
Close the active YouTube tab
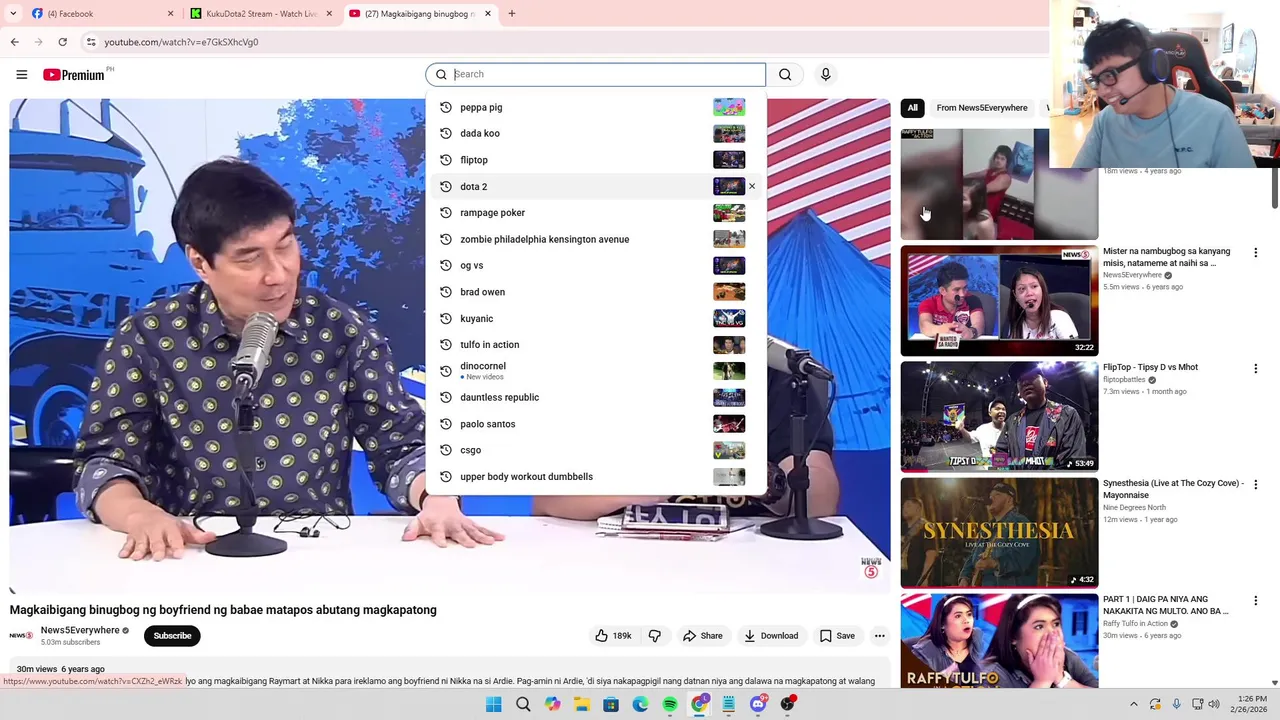[x=487, y=14]
